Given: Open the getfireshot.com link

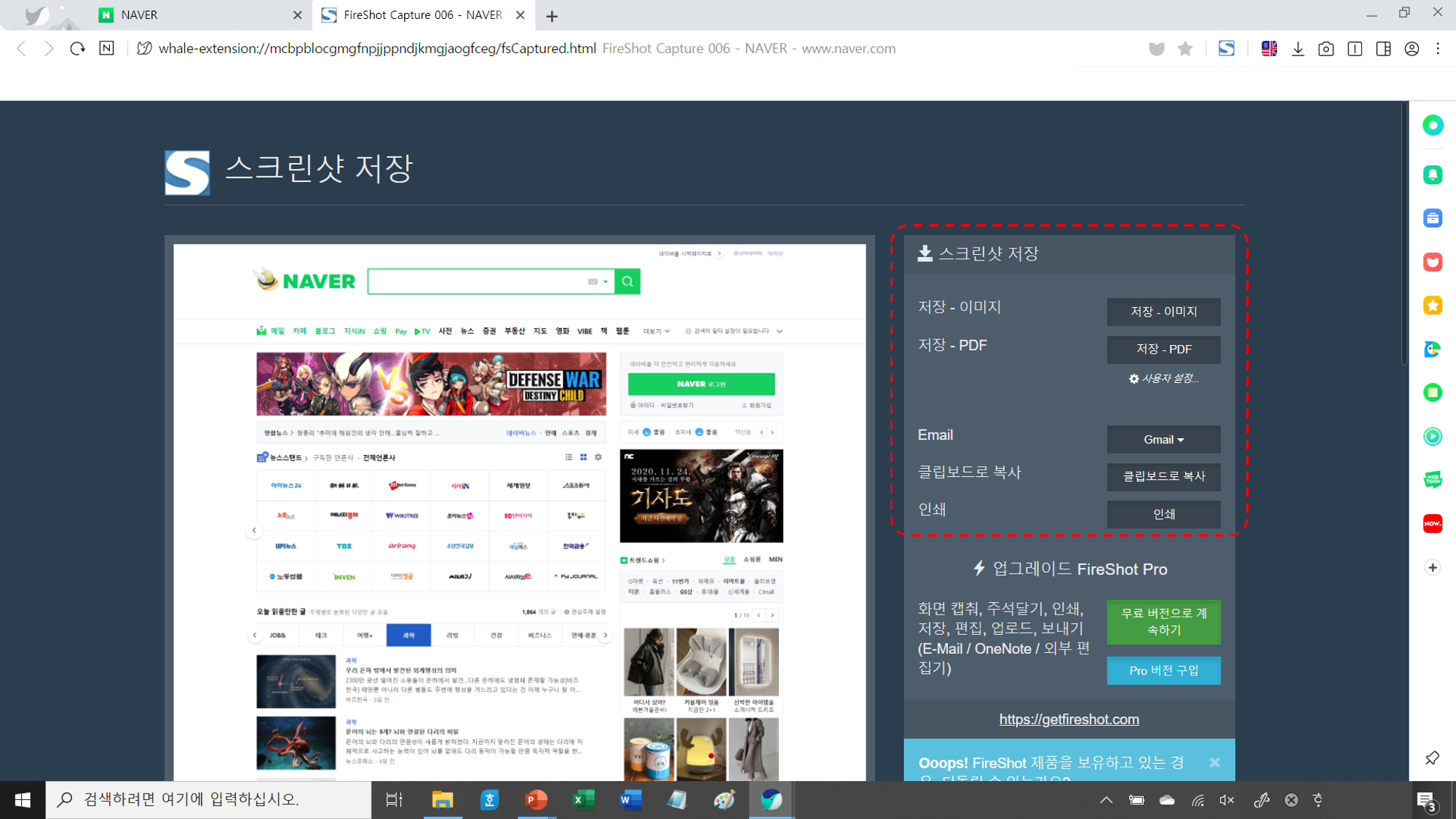Looking at the screenshot, I should coord(1069,719).
